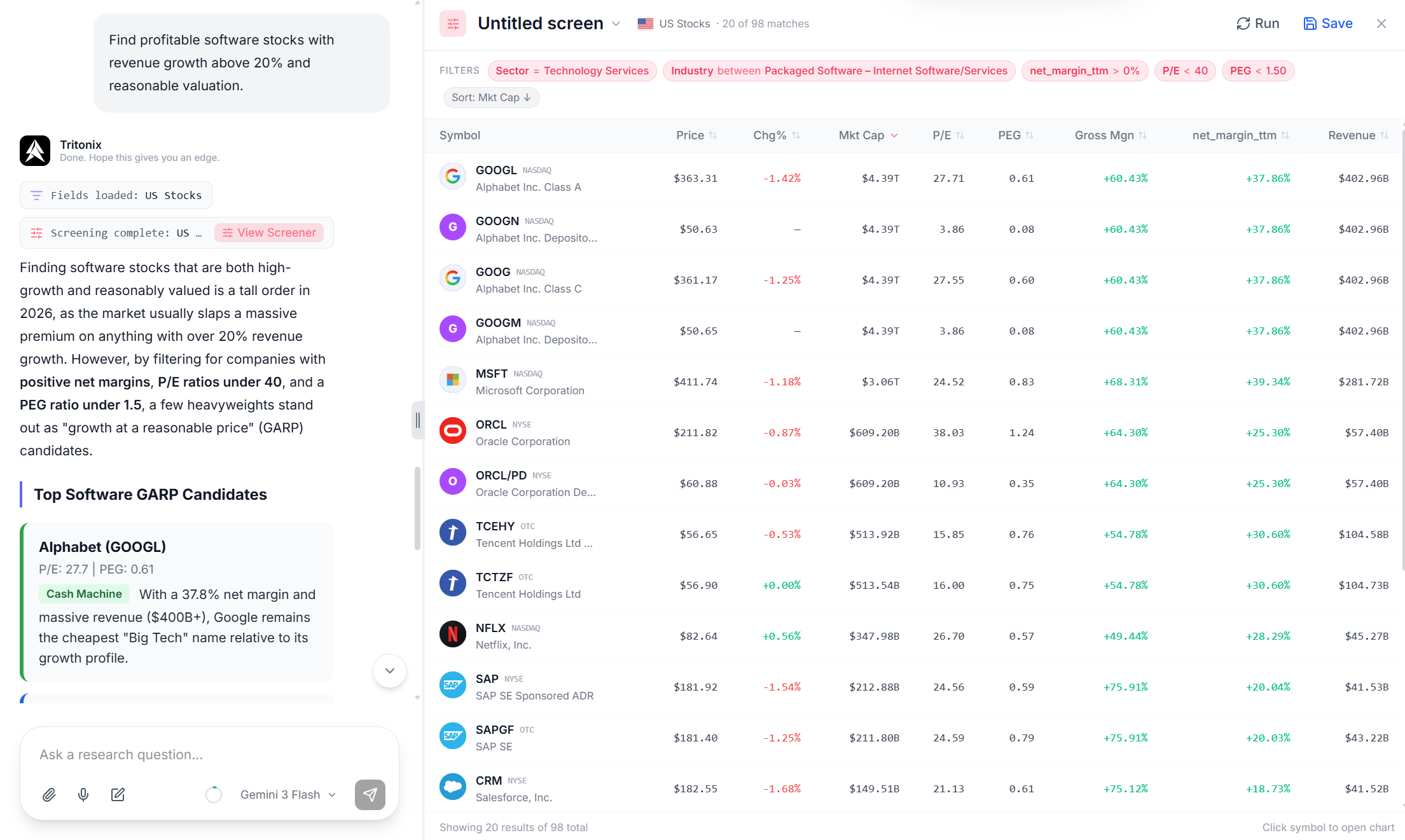Viewport: 1405px width, 840px height.
Task: Open GOOGM purple G logo
Action: (x=453, y=329)
